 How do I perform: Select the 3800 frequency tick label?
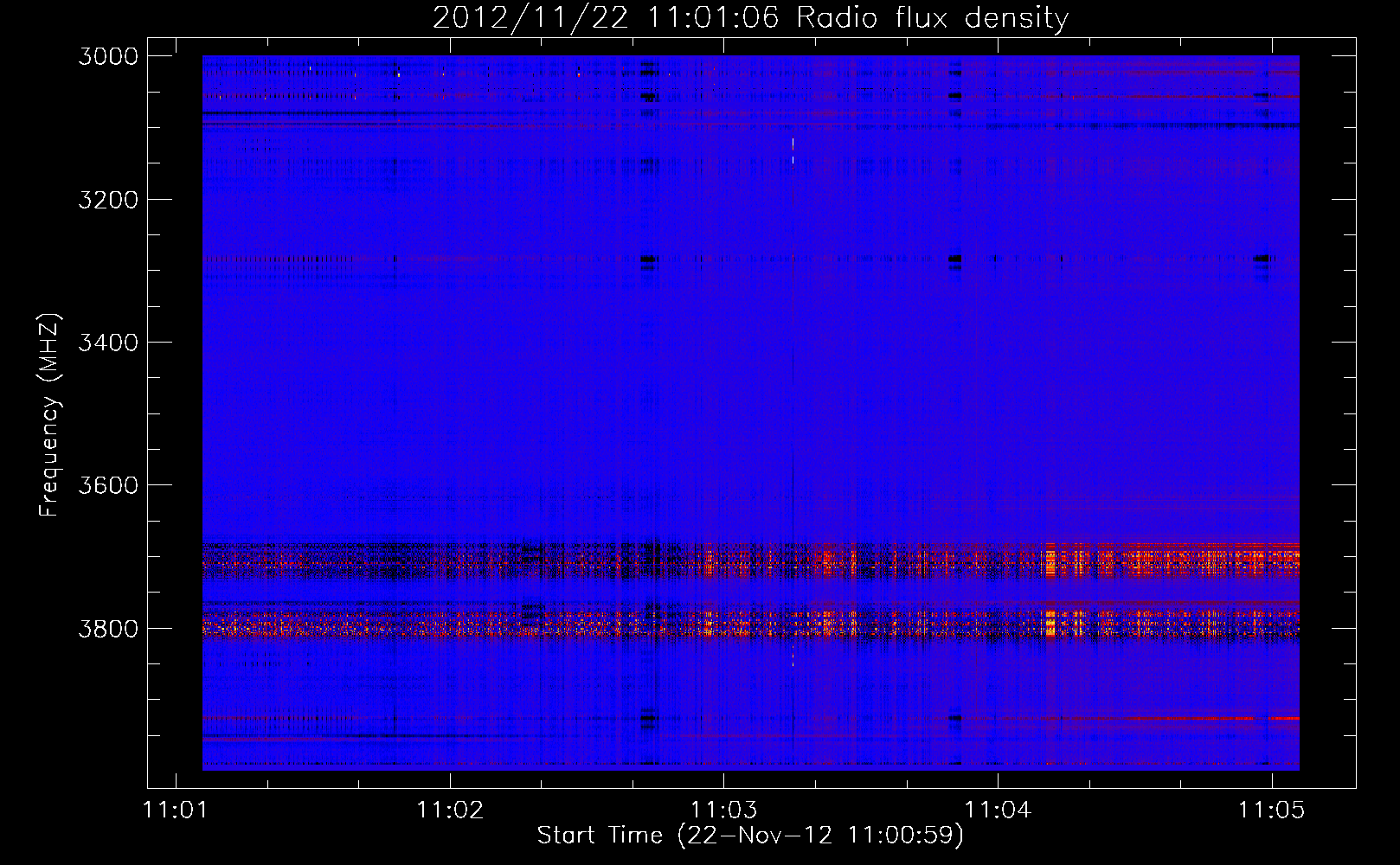108,628
